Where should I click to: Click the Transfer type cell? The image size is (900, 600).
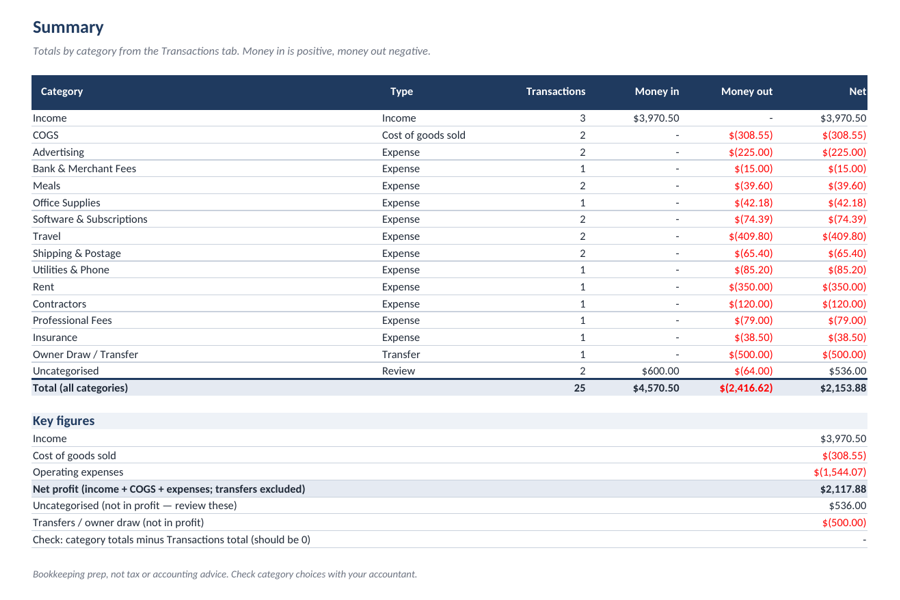(401, 354)
